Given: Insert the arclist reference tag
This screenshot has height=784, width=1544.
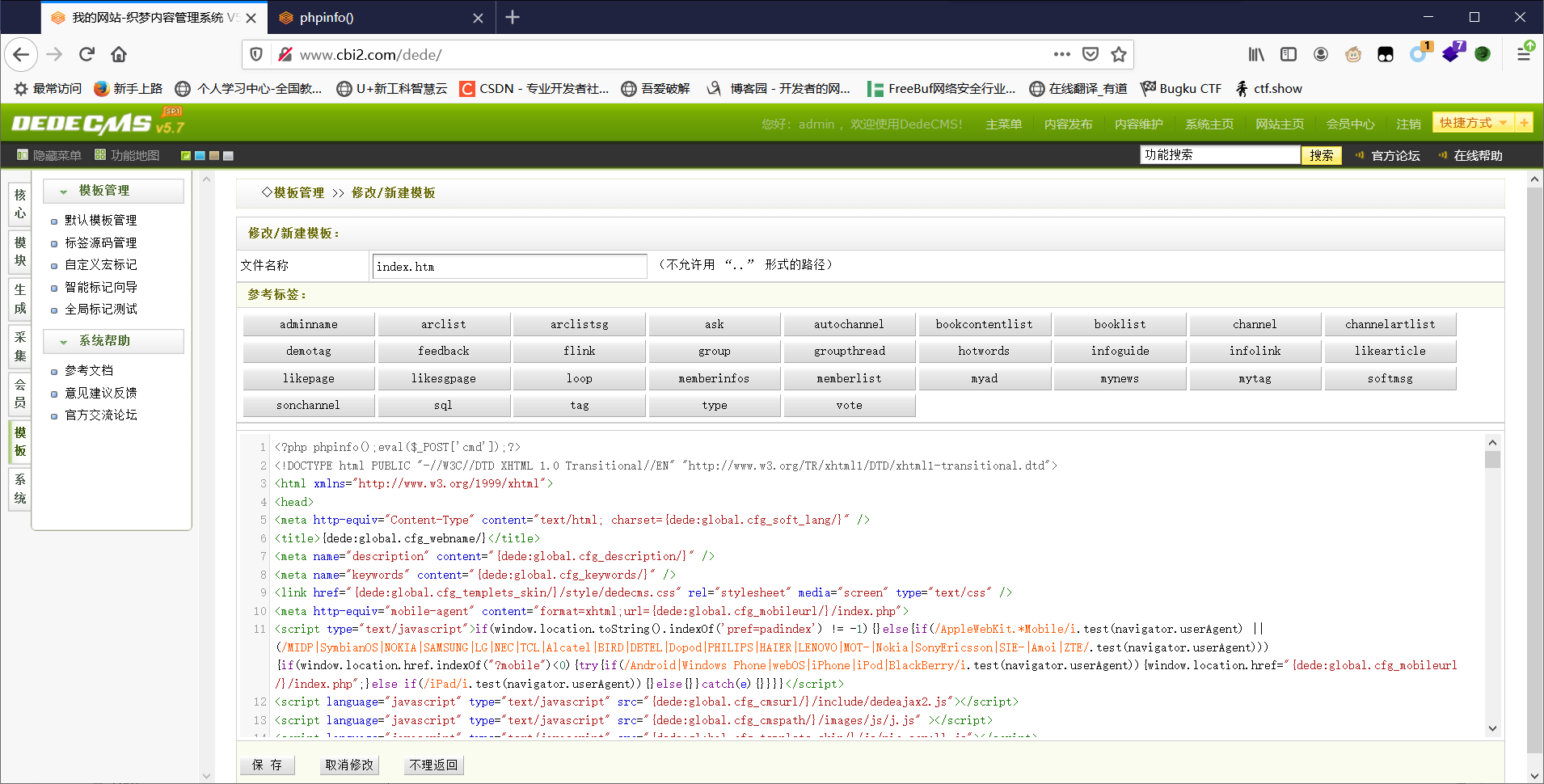Looking at the screenshot, I should [444, 324].
